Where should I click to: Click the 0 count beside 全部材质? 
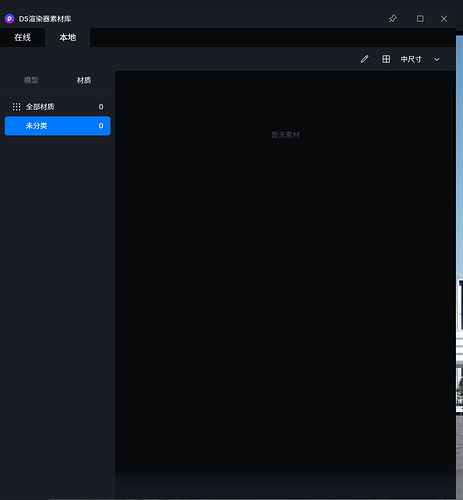click(101, 107)
